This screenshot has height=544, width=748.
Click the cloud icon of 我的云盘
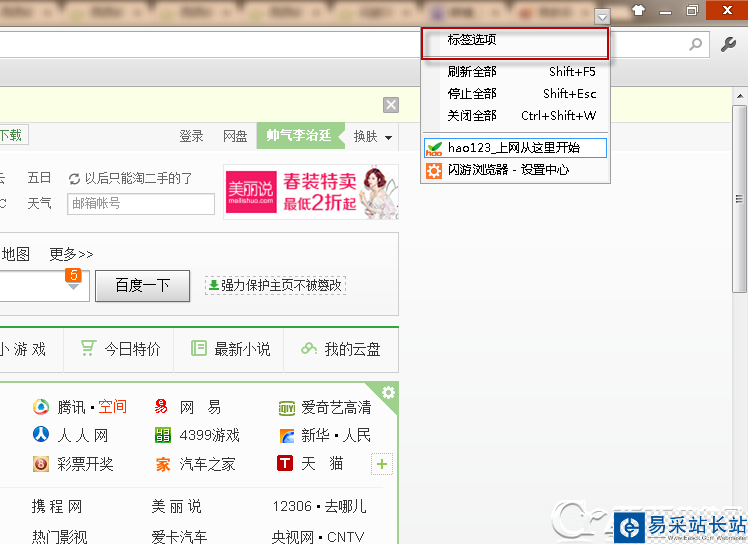(309, 349)
